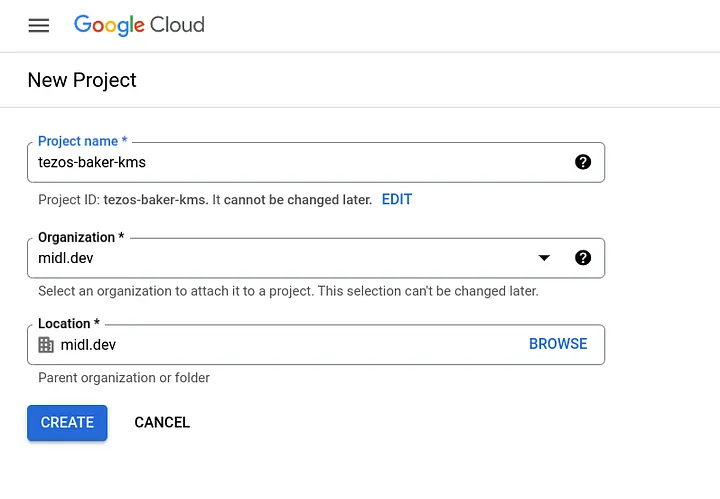Expand the Organization dropdown arrow
This screenshot has height=499, width=720.
(x=544, y=258)
